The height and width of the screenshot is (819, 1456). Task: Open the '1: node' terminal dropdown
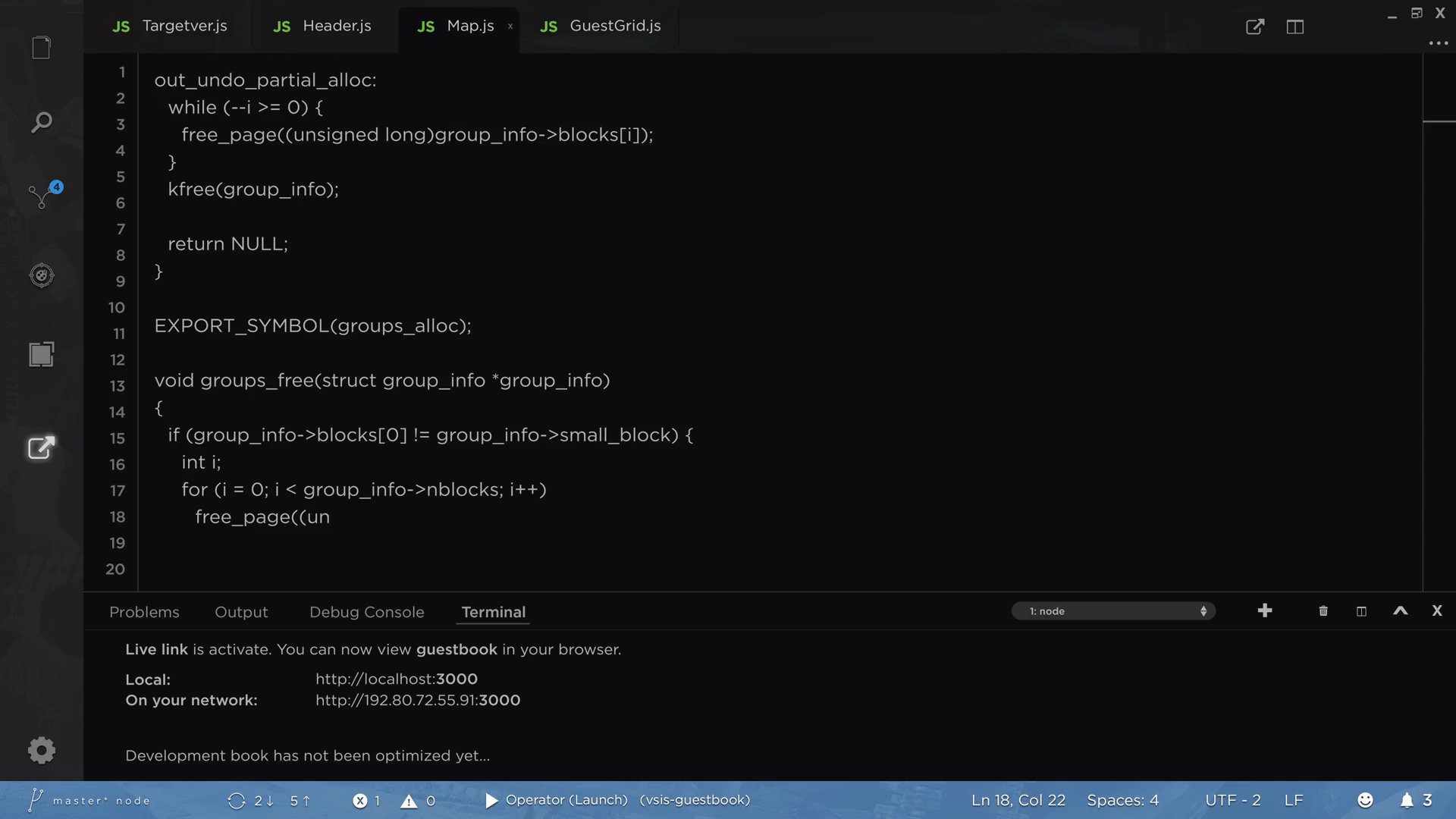tap(1113, 611)
